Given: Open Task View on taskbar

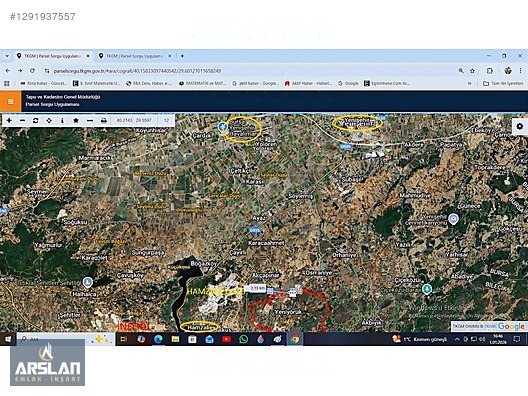Looking at the screenshot, I should click(x=124, y=339).
